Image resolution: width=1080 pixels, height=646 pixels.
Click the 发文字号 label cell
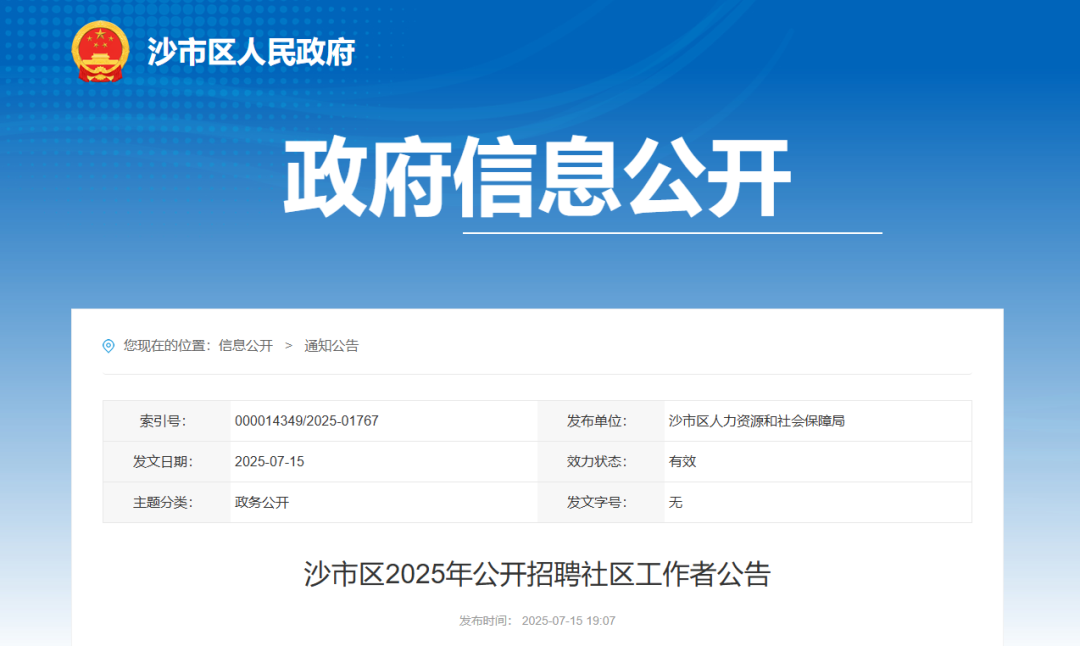point(601,502)
